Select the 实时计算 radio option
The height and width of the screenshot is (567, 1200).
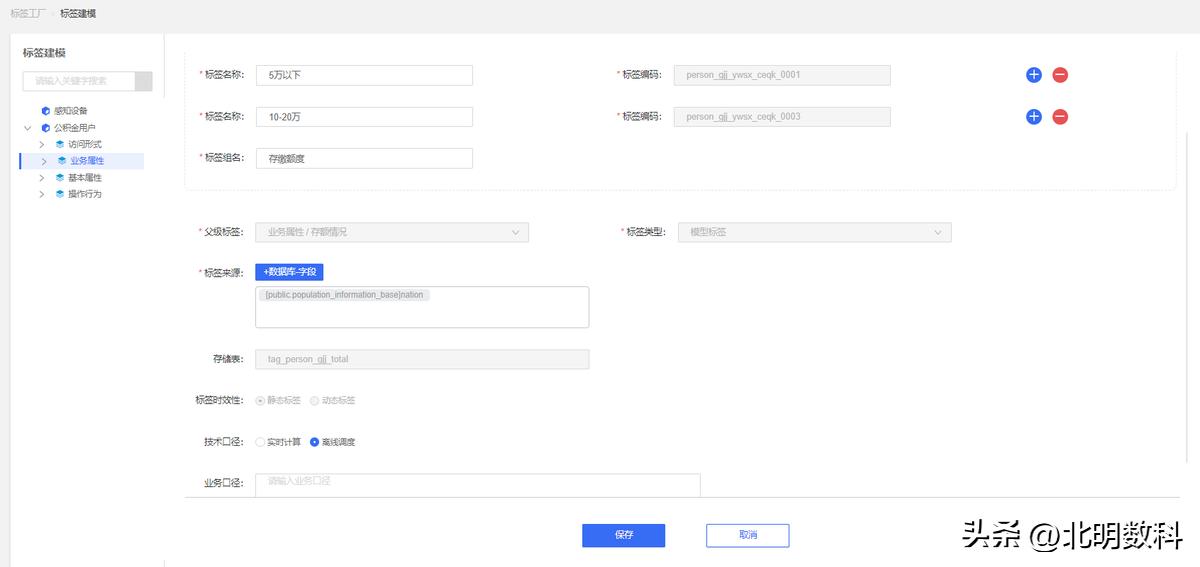261,442
